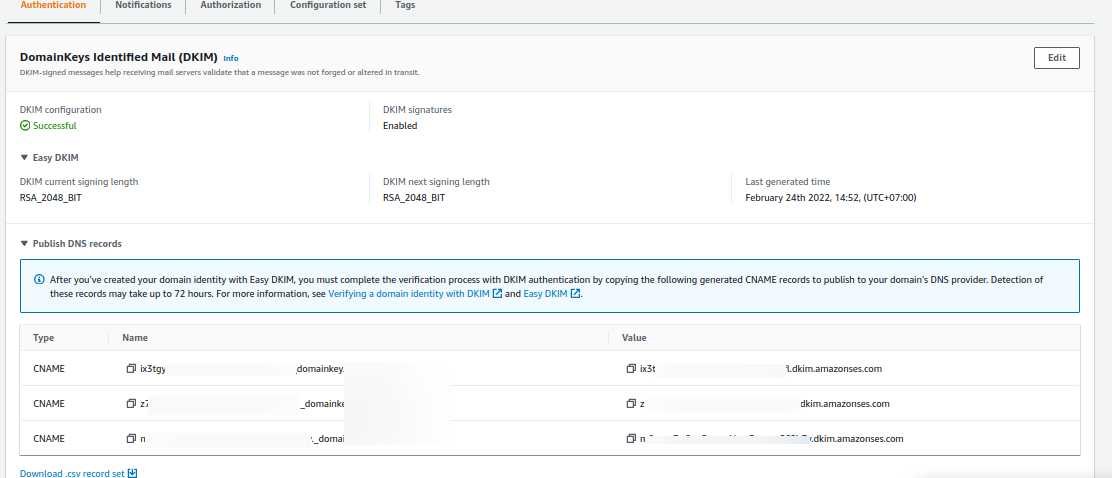Copy the ix3tgy CNAME record name
The width and height of the screenshot is (1112, 478).
pos(130,369)
